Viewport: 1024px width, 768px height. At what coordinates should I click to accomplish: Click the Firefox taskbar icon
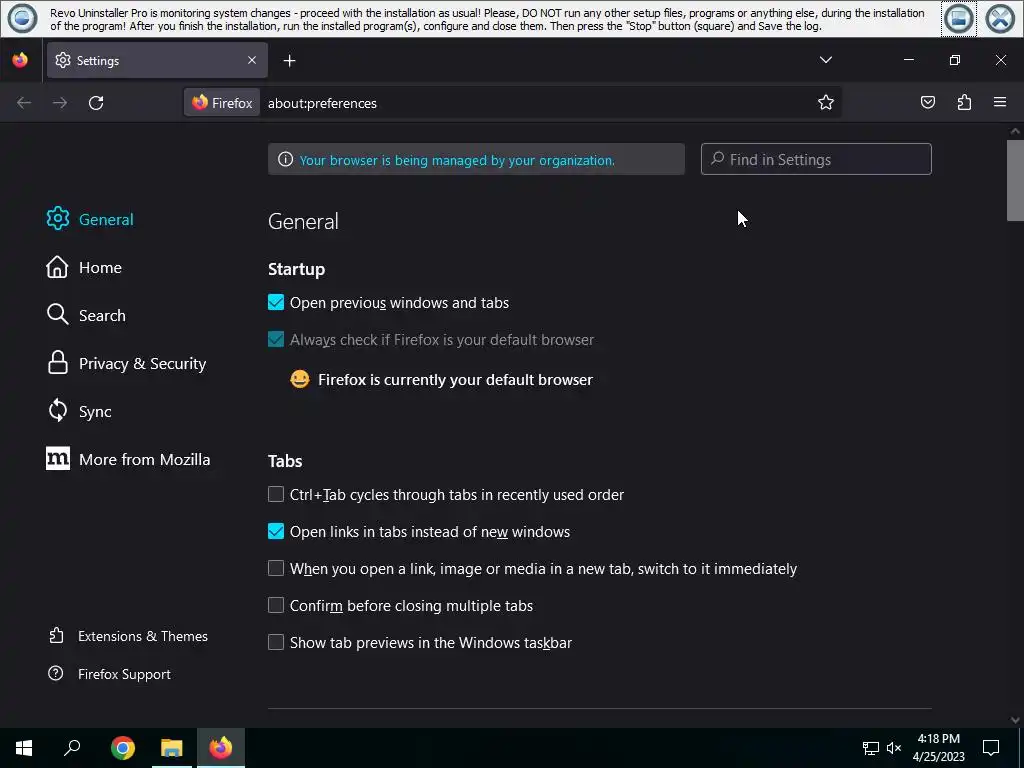click(x=221, y=748)
